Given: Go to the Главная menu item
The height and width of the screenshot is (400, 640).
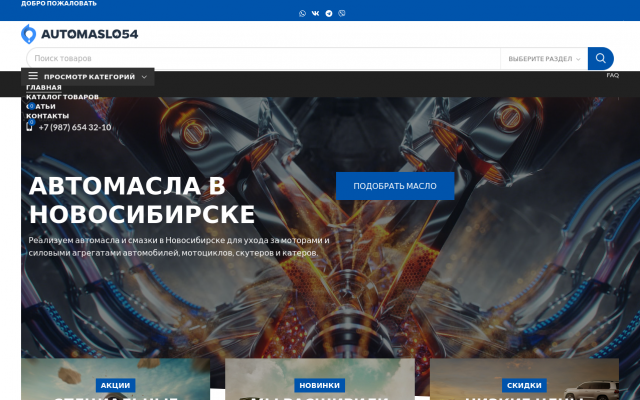Looking at the screenshot, I should tap(44, 87).
